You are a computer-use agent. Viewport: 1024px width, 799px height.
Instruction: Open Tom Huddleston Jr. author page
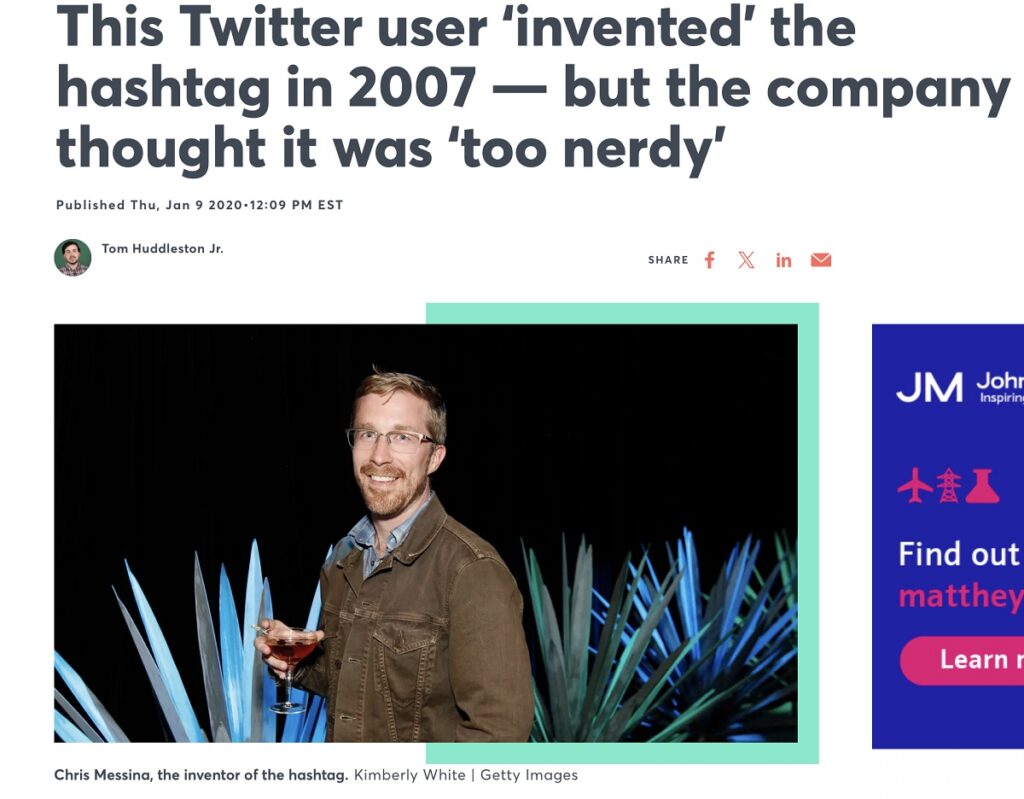click(x=162, y=249)
